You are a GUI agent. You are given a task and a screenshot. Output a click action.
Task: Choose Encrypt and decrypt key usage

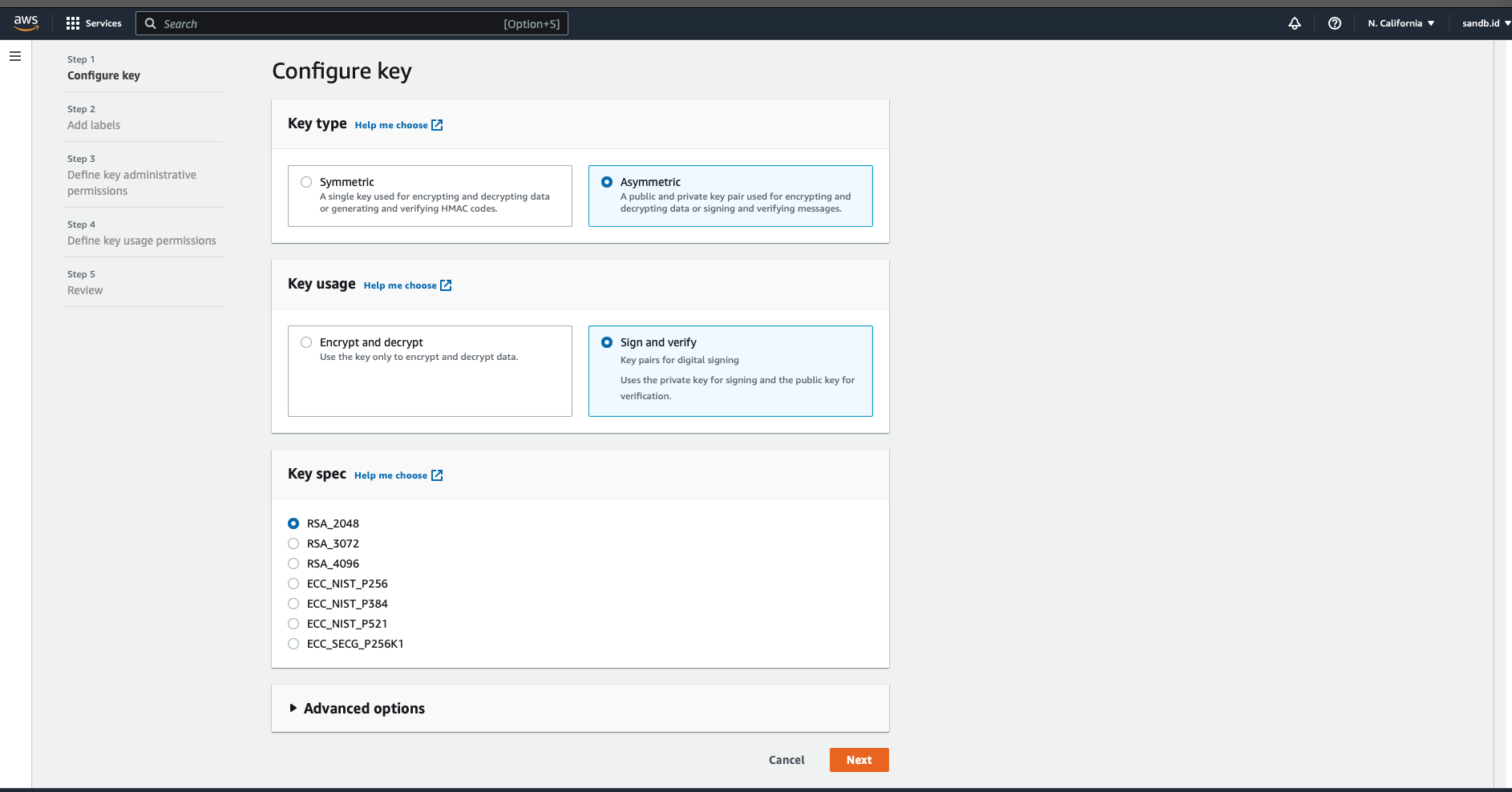306,342
